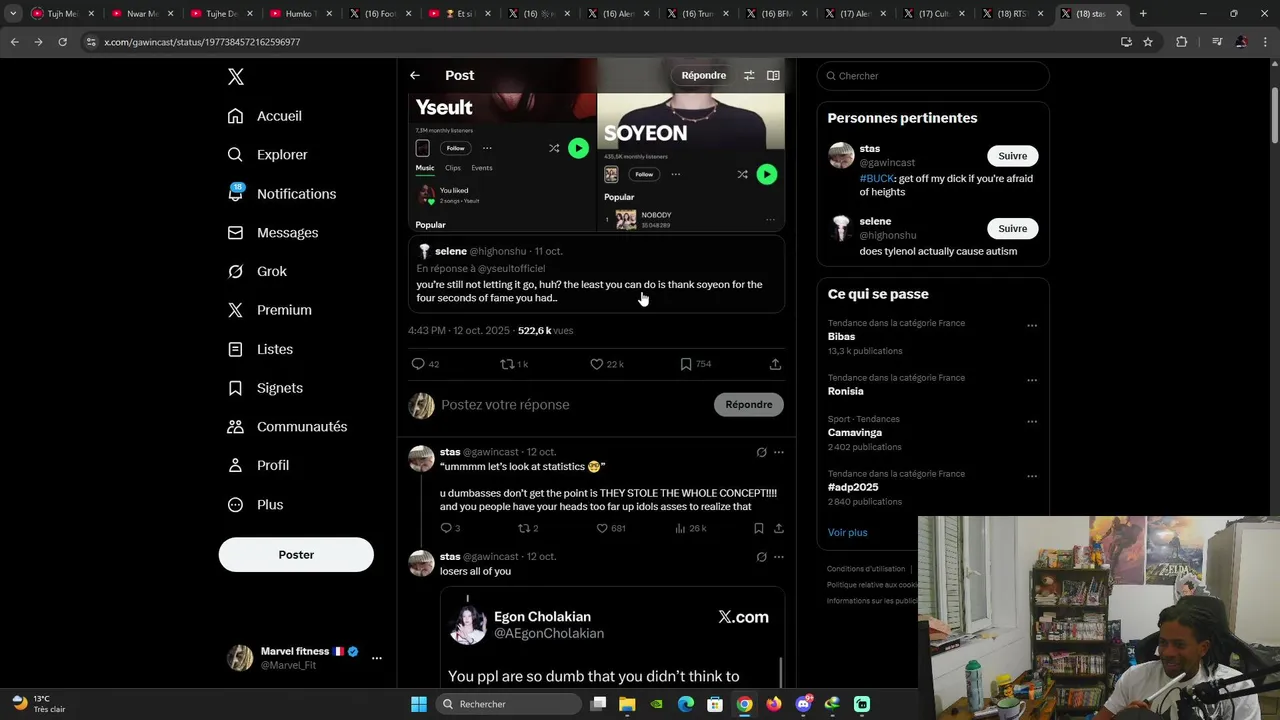Click Répondre button beside reply field
Image resolution: width=1280 pixels, height=720 pixels.
[x=749, y=405]
